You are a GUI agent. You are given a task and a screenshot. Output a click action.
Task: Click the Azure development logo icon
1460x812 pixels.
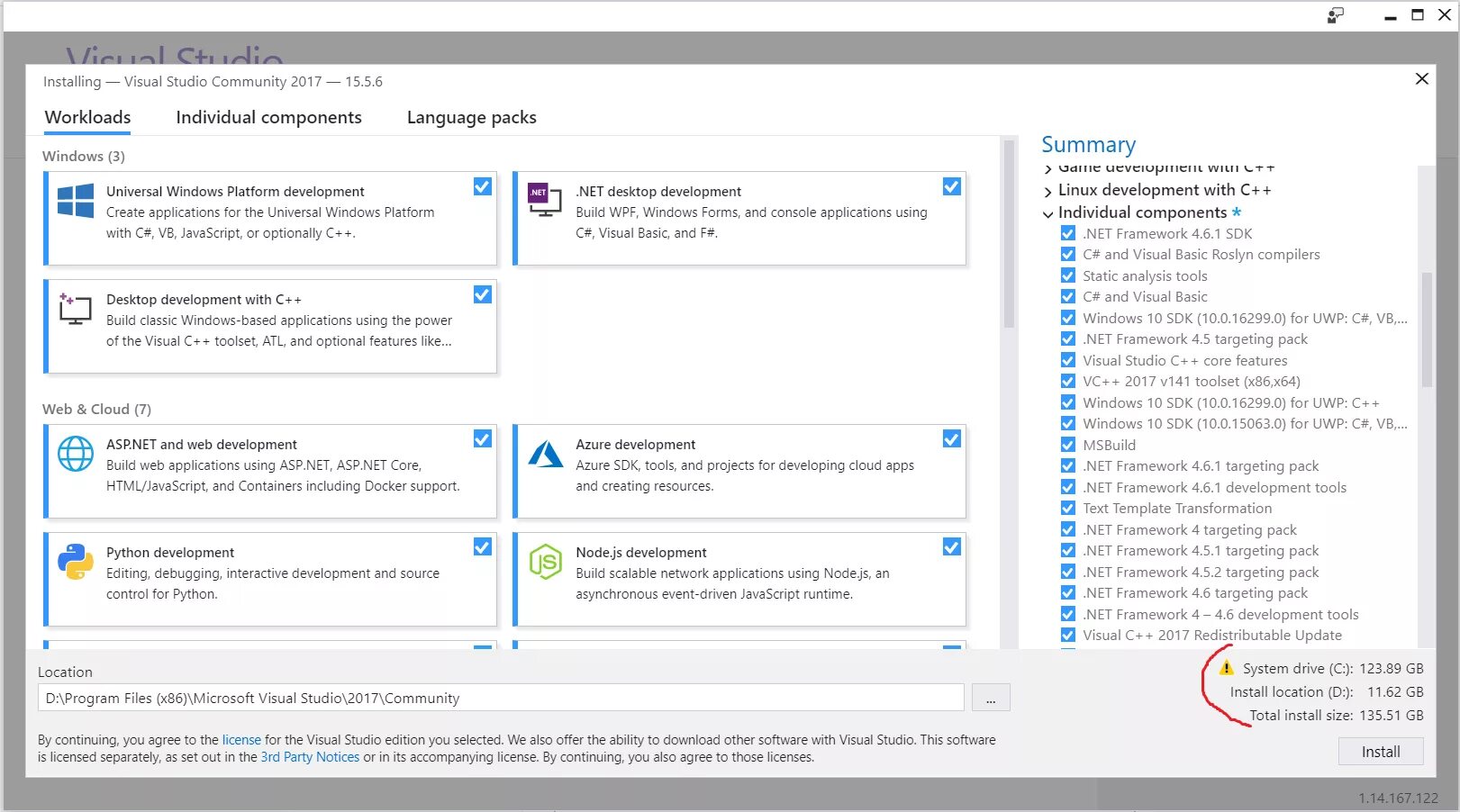pyautogui.click(x=545, y=454)
